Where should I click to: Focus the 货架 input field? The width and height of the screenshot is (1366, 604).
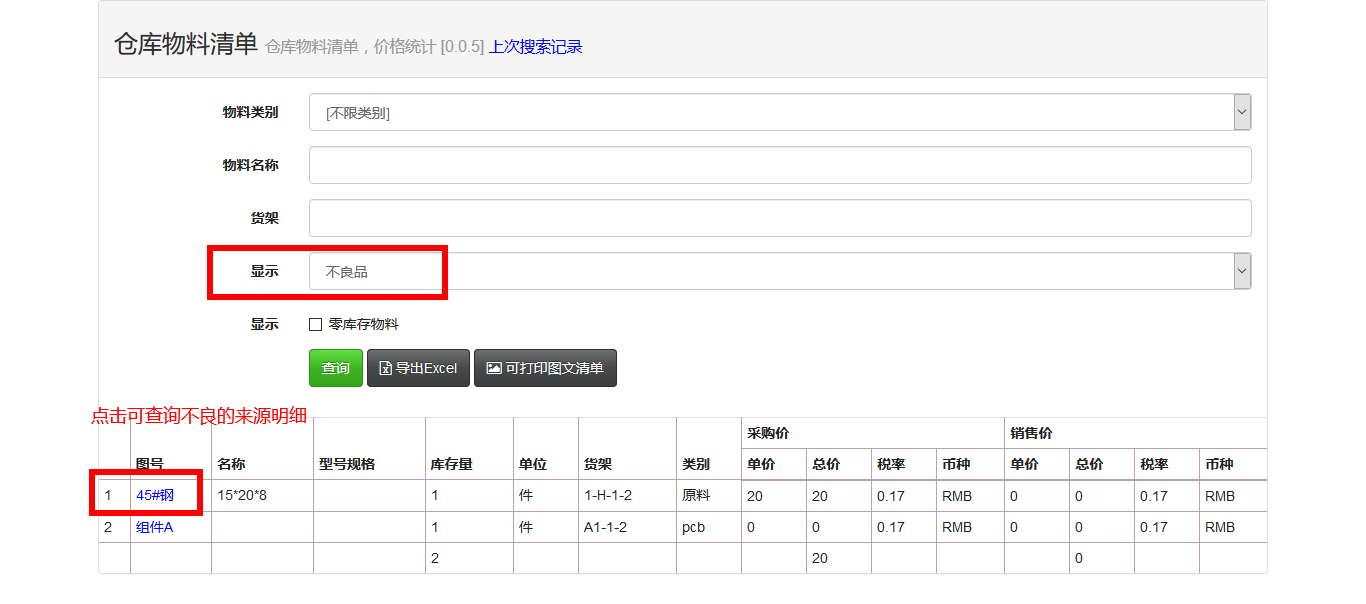coord(780,218)
